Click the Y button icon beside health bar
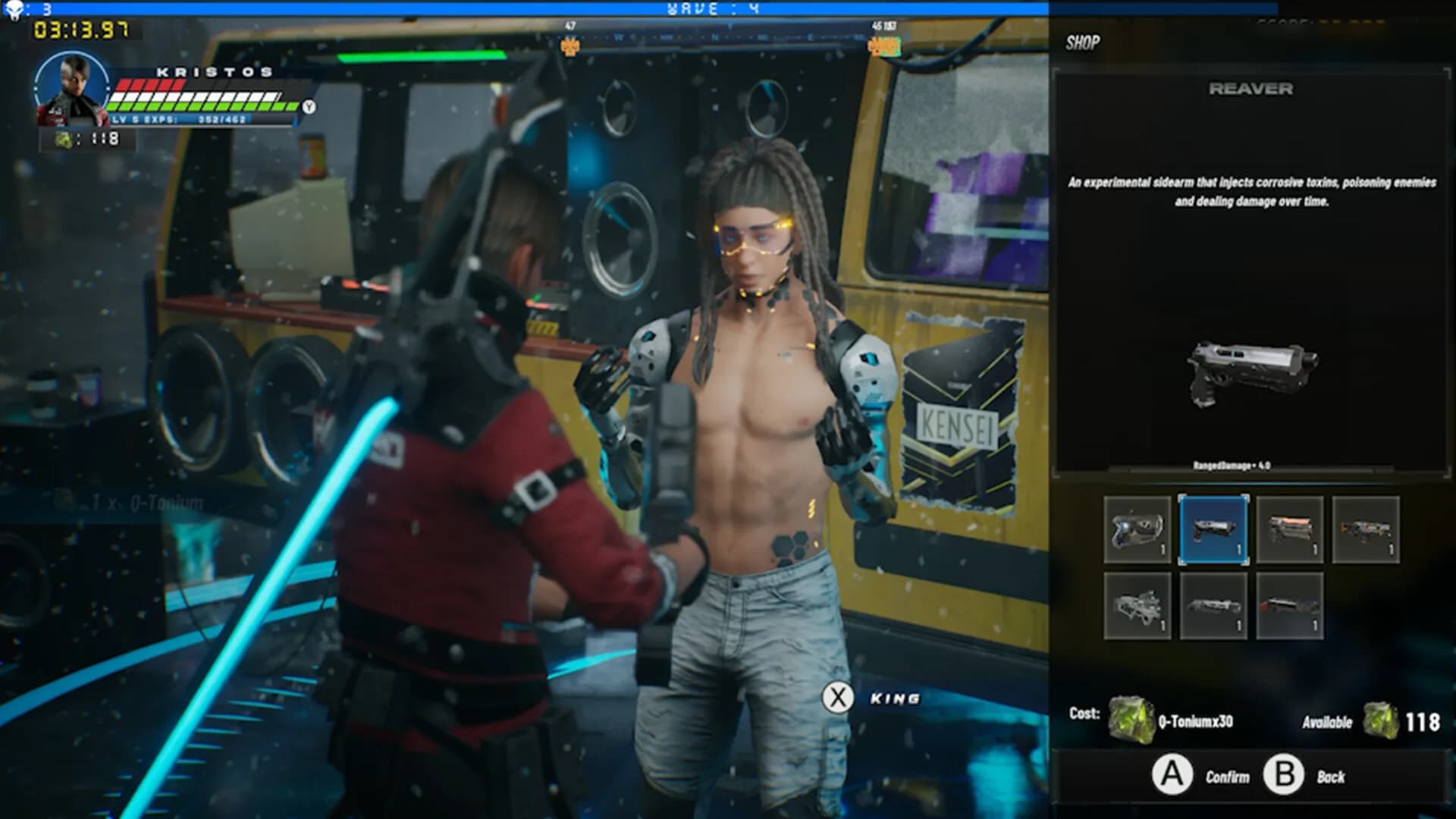The width and height of the screenshot is (1456, 819). [309, 107]
